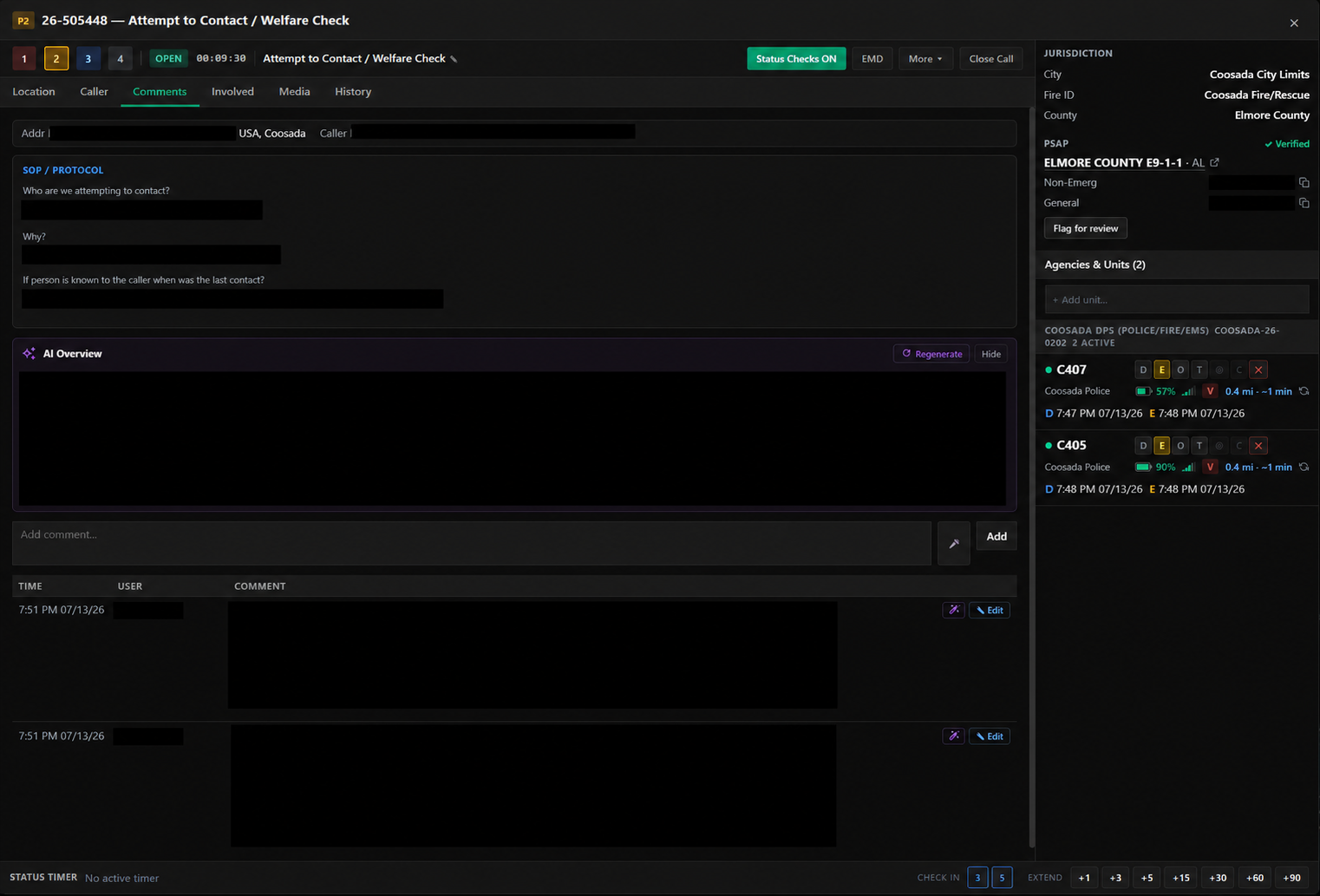Click the green status dot for C407
The width and height of the screenshot is (1320, 896).
tap(1049, 370)
